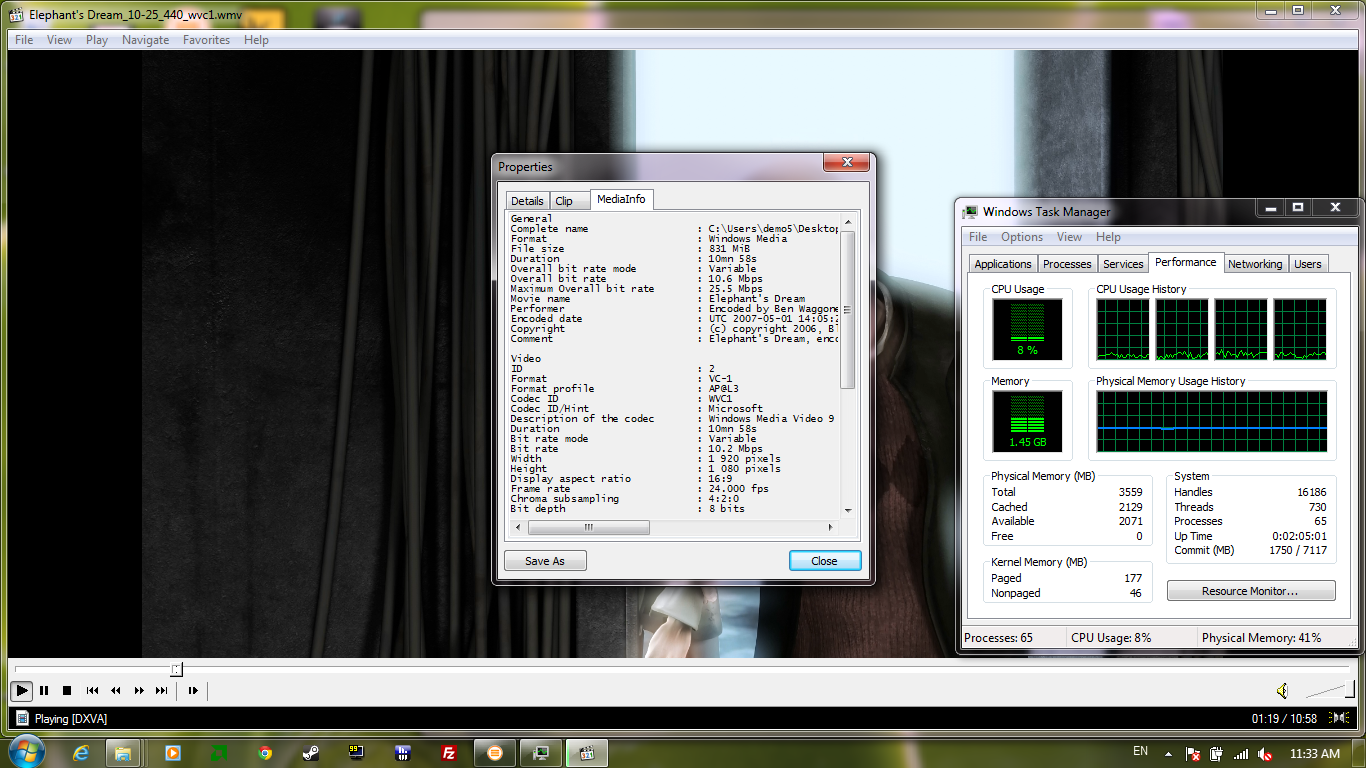This screenshot has width=1366, height=768.
Task: Rewind the video with decrease speed button
Action: click(116, 690)
